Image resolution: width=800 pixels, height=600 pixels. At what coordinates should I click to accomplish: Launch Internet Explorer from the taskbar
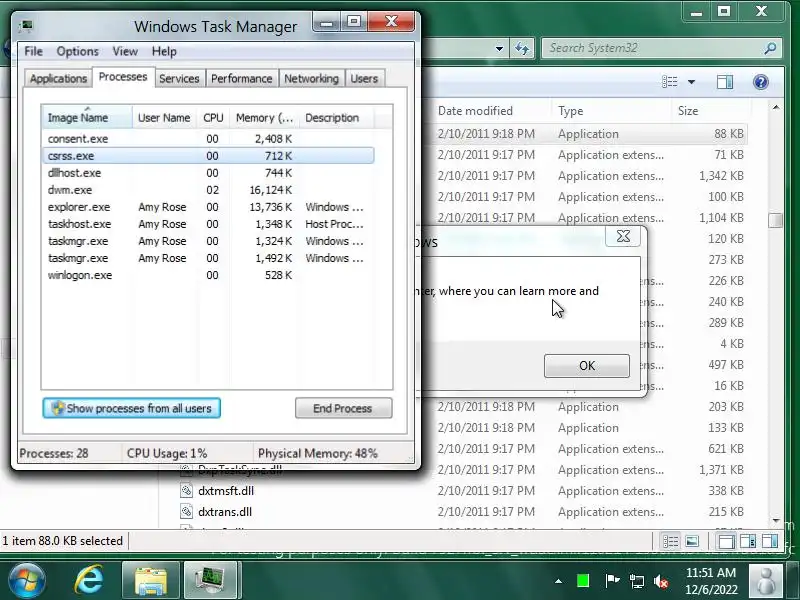(89, 581)
